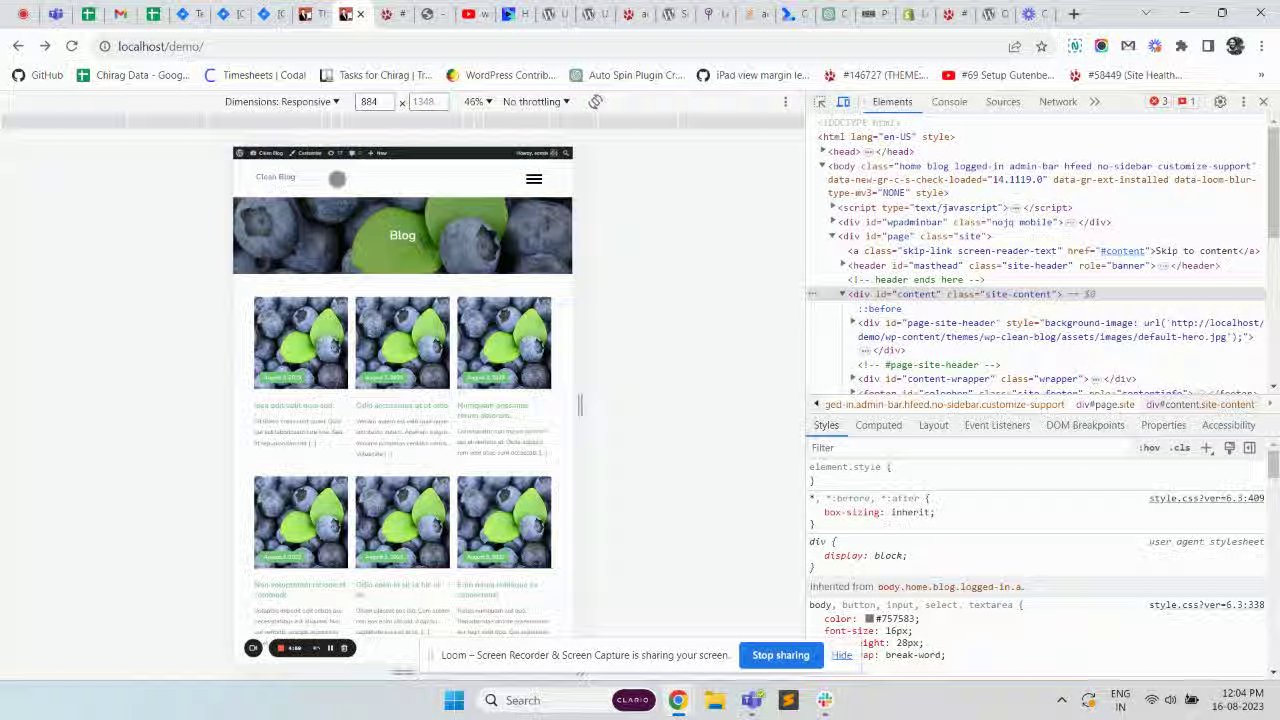The width and height of the screenshot is (1280, 720).
Task: Expand the div id content-wrapper node
Action: click(x=853, y=379)
